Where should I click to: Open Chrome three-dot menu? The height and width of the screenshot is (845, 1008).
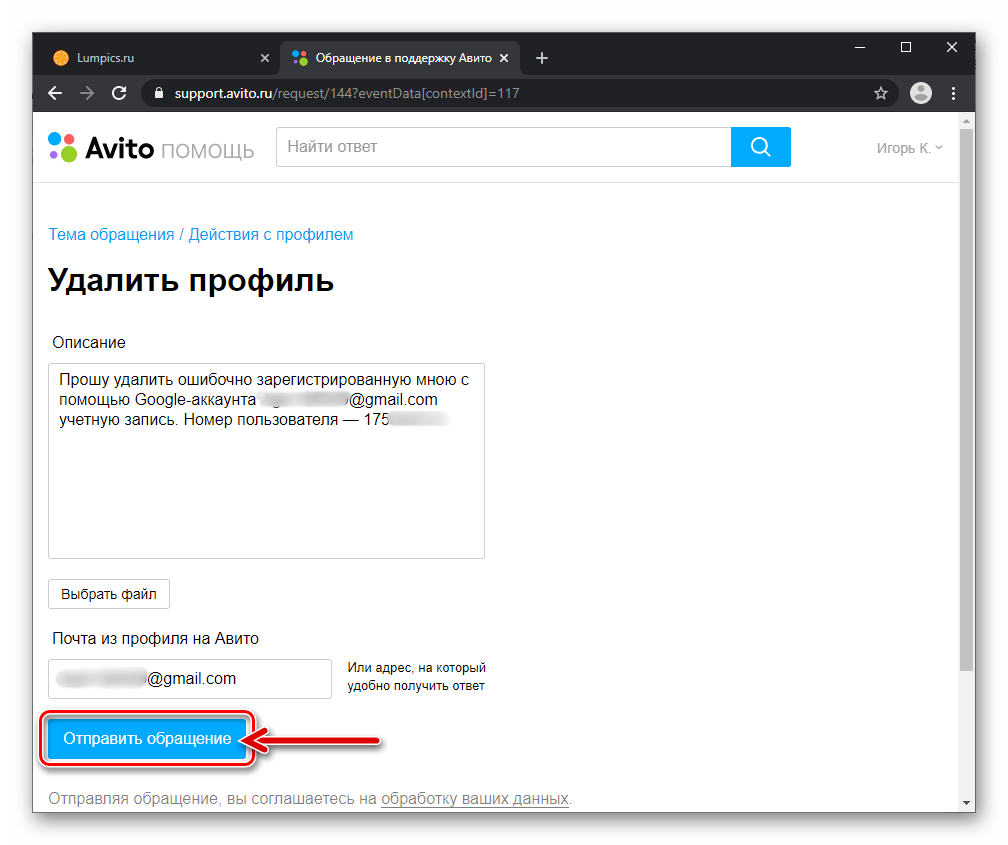pyautogui.click(x=953, y=93)
